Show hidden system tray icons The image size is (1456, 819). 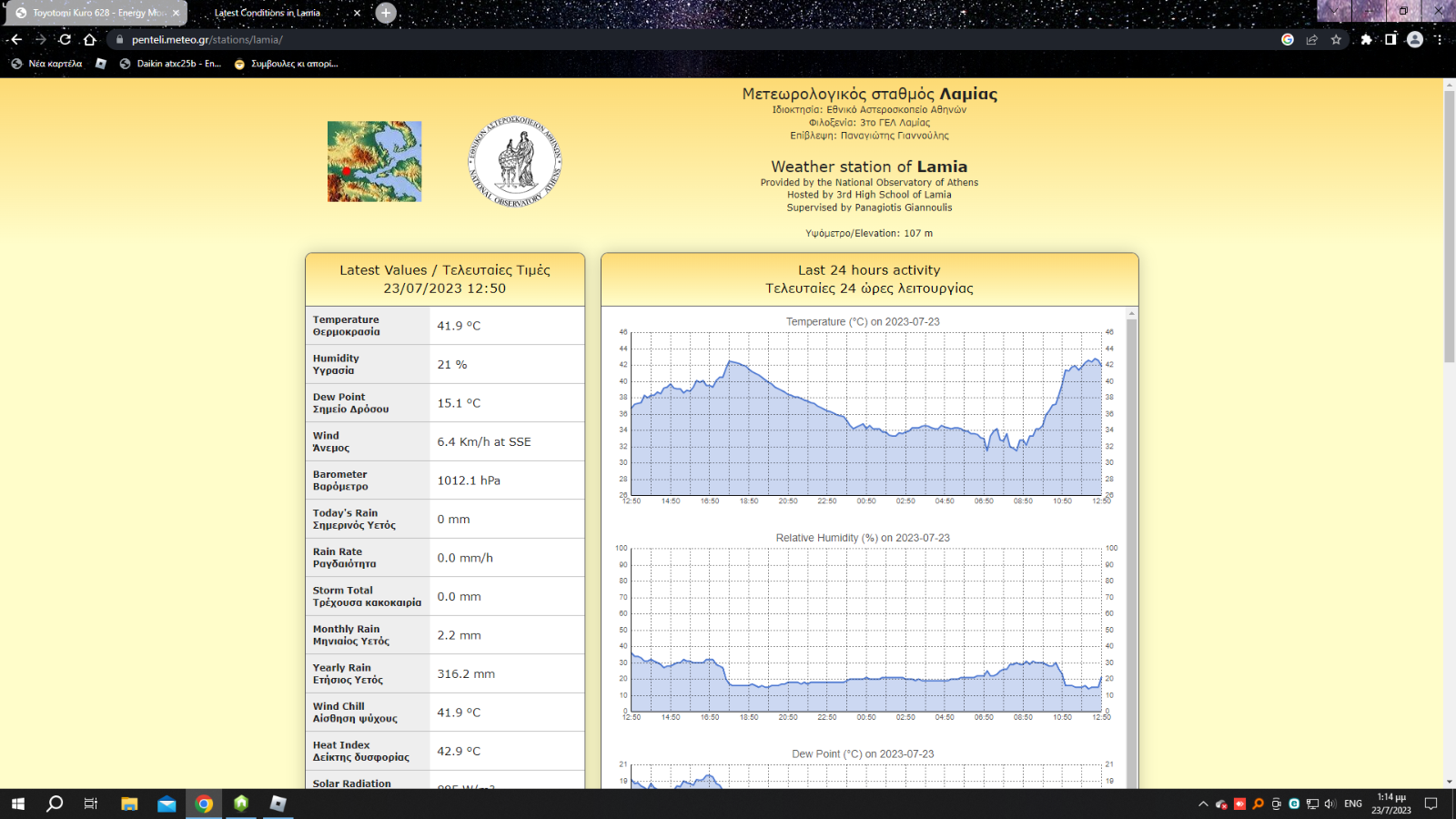[1203, 804]
